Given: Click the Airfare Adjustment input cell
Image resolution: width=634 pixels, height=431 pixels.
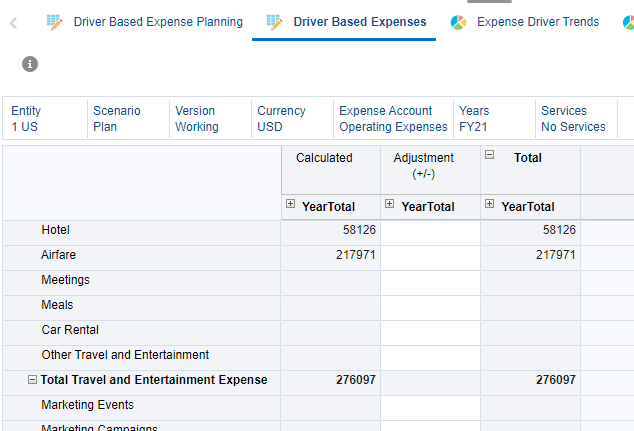Looking at the screenshot, I should click(430, 258).
